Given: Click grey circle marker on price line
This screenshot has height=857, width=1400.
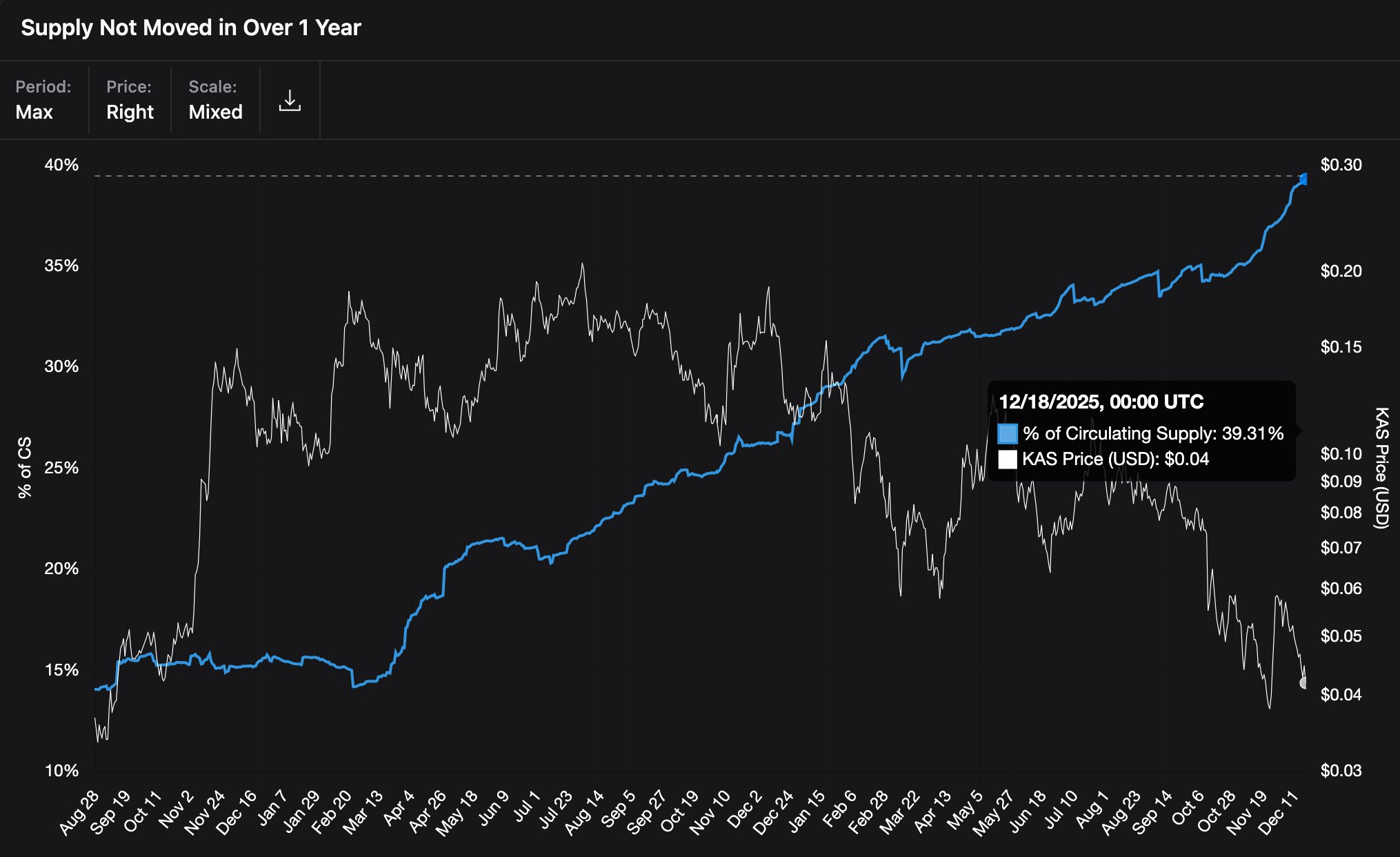Looking at the screenshot, I should tap(1303, 683).
